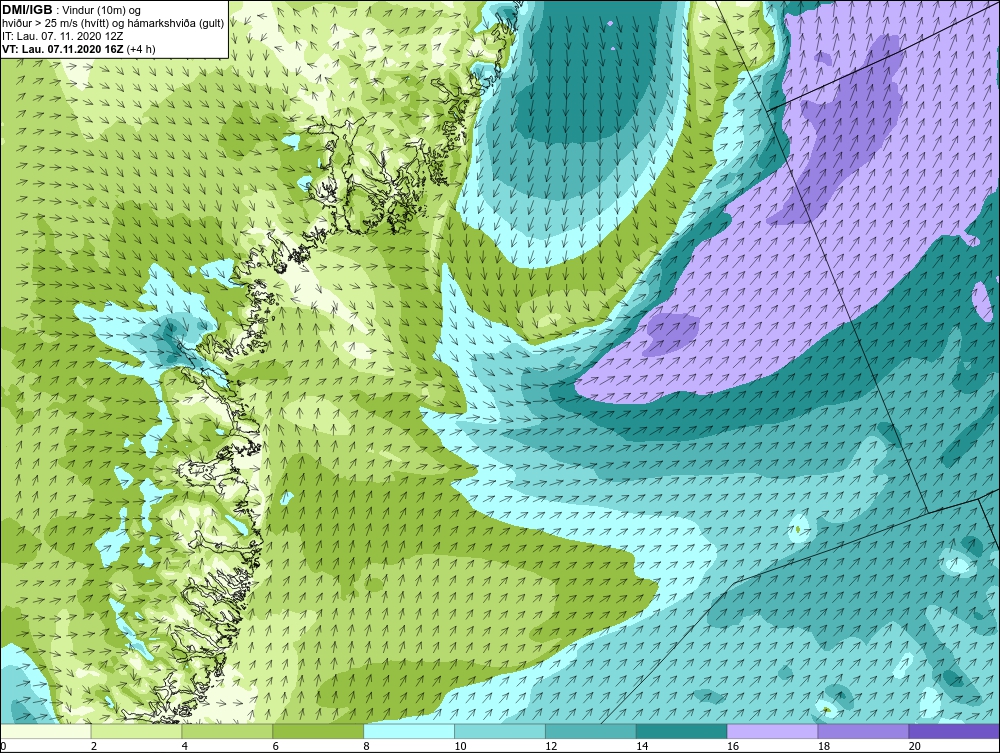Viewport: 1000px width, 753px height.
Task: Click the 4–6 m/s green legend swatch
Action: [x=227, y=731]
